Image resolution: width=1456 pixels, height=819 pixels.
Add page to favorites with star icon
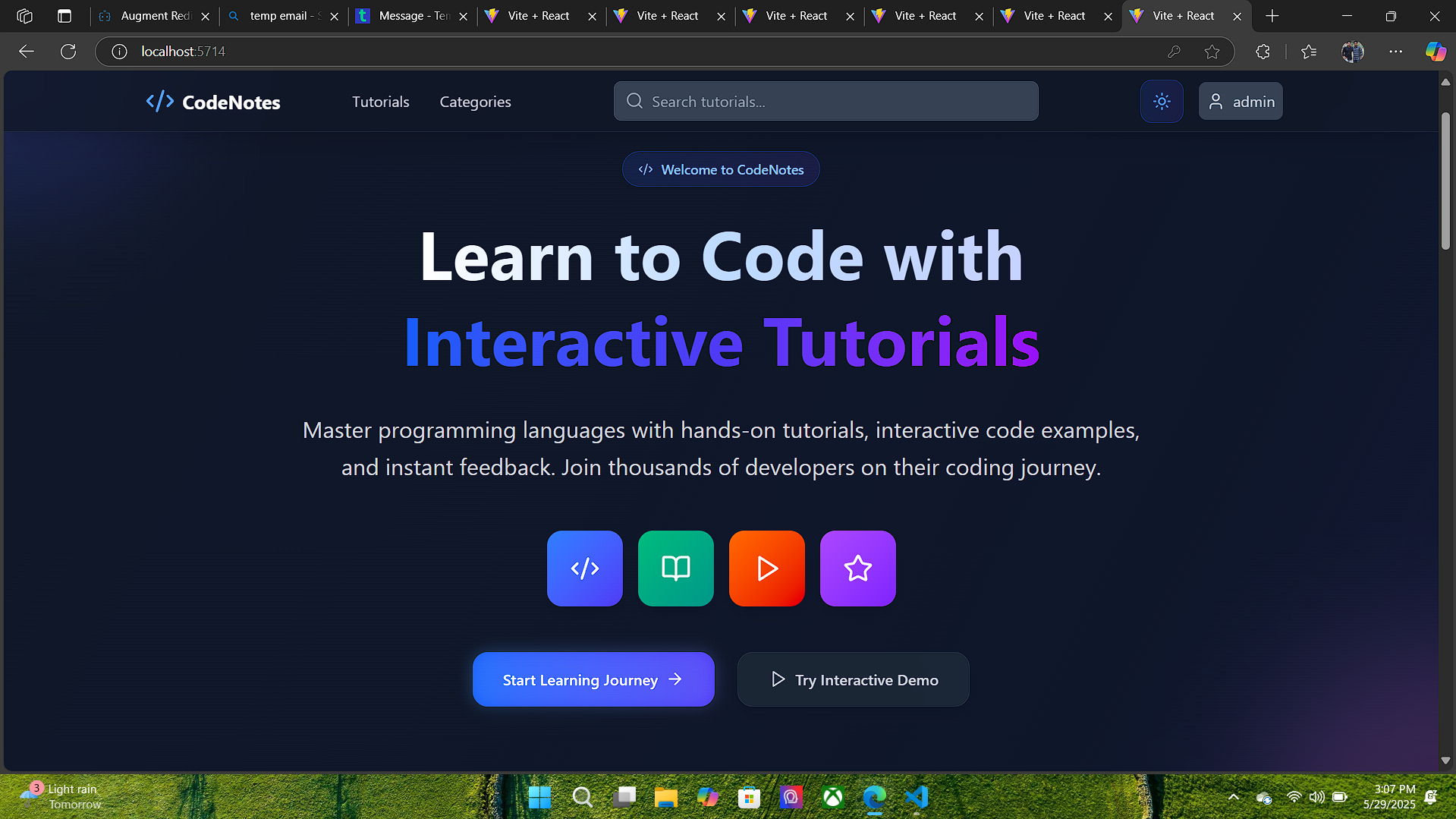click(x=1212, y=52)
